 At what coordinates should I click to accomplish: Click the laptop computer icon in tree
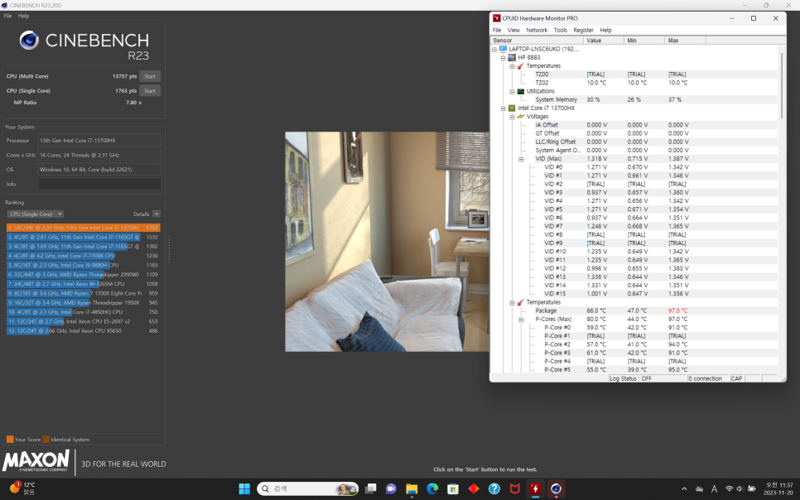point(503,49)
